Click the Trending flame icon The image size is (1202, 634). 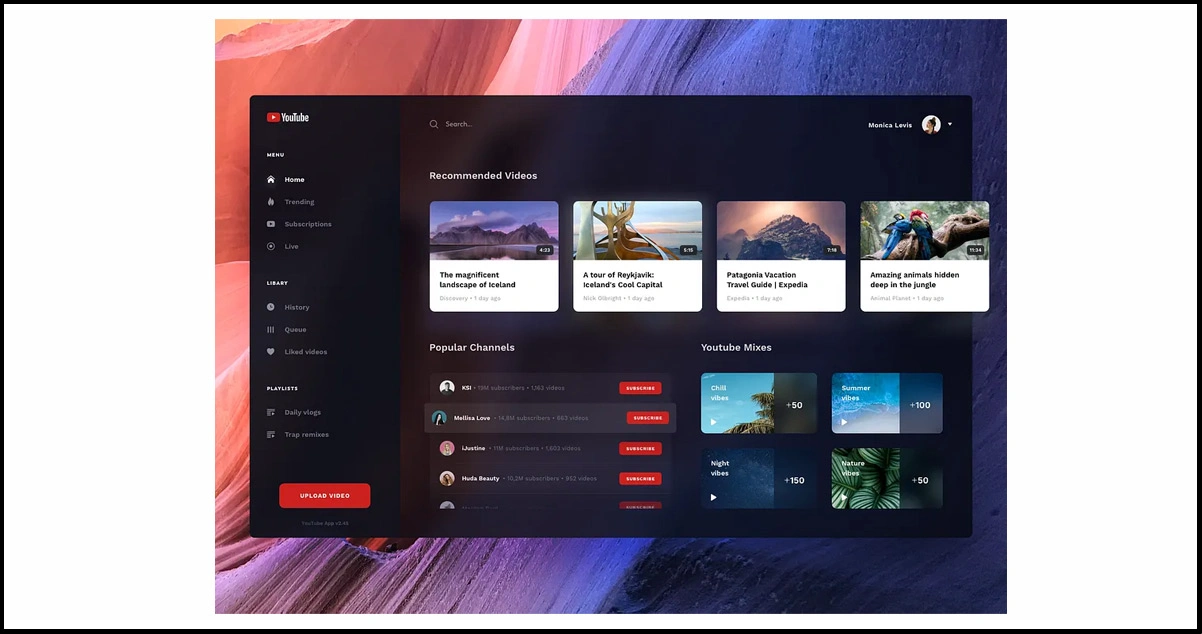(x=271, y=202)
